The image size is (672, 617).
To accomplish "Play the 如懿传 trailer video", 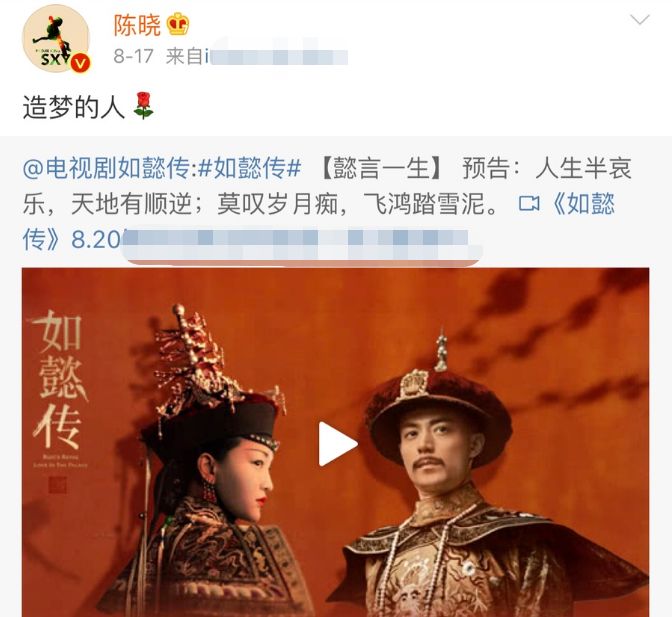I will pyautogui.click(x=337, y=444).
